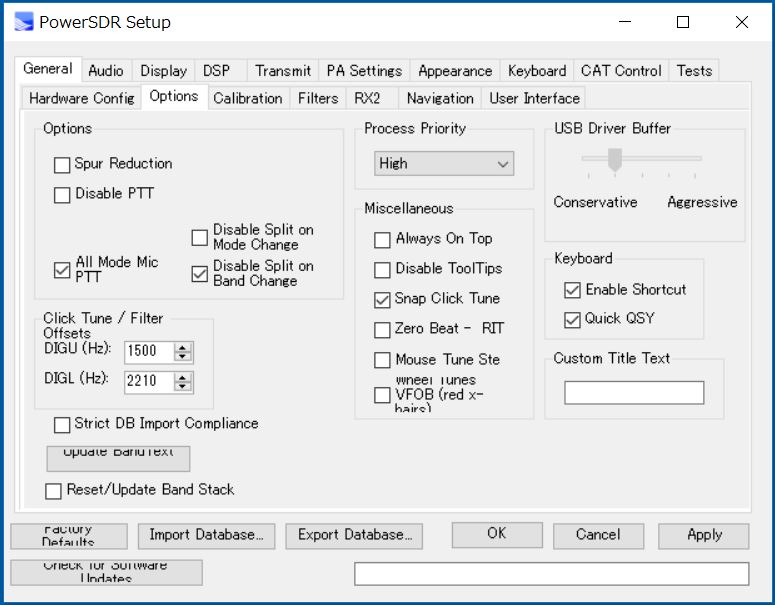Enable Strict DB Import Compliance
Screen dimensions: 775x605
(62, 425)
